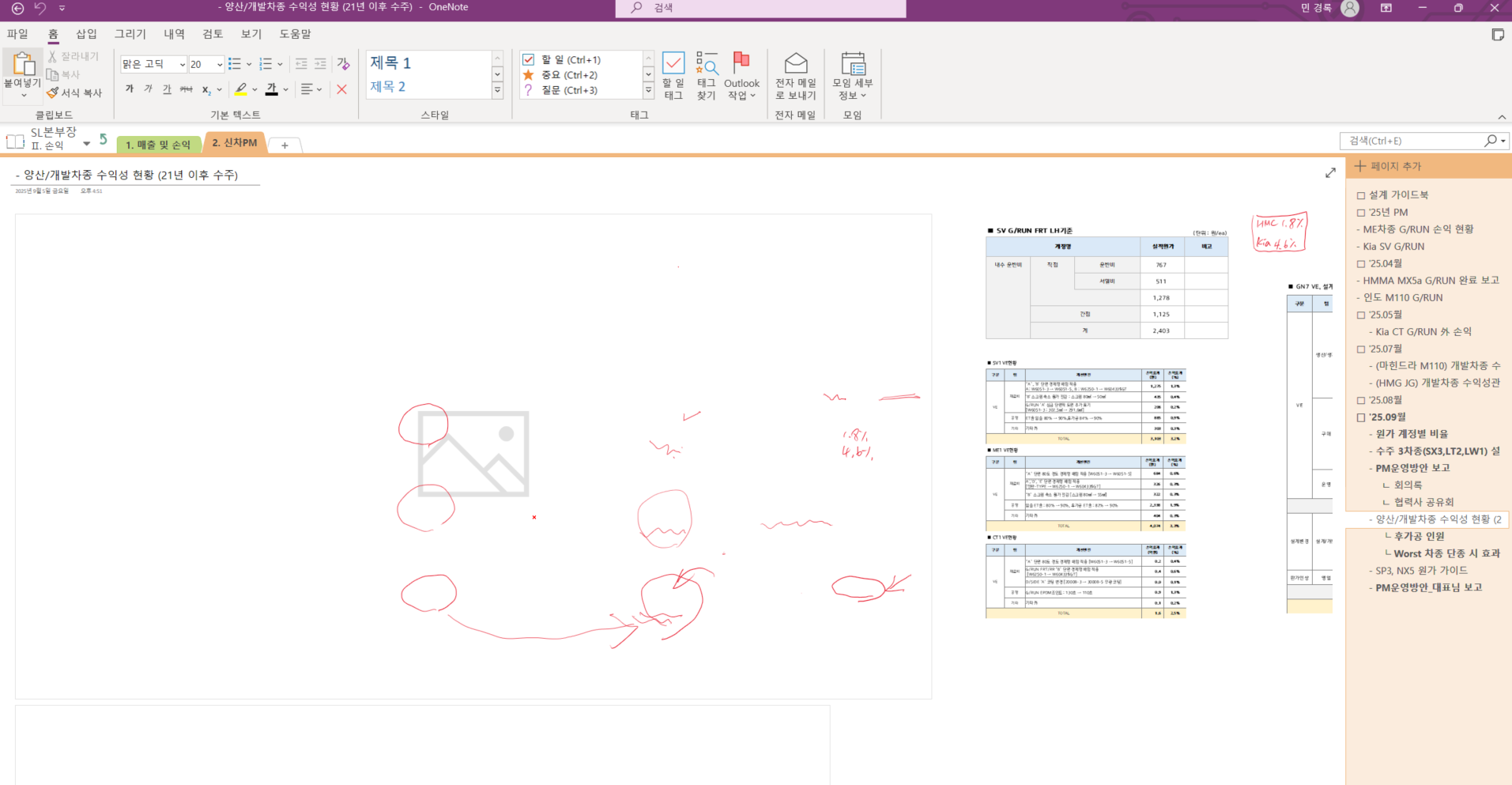Image resolution: width=1512 pixels, height=785 pixels.
Task: Expand the paragraph alignment dropdown
Action: (319, 89)
